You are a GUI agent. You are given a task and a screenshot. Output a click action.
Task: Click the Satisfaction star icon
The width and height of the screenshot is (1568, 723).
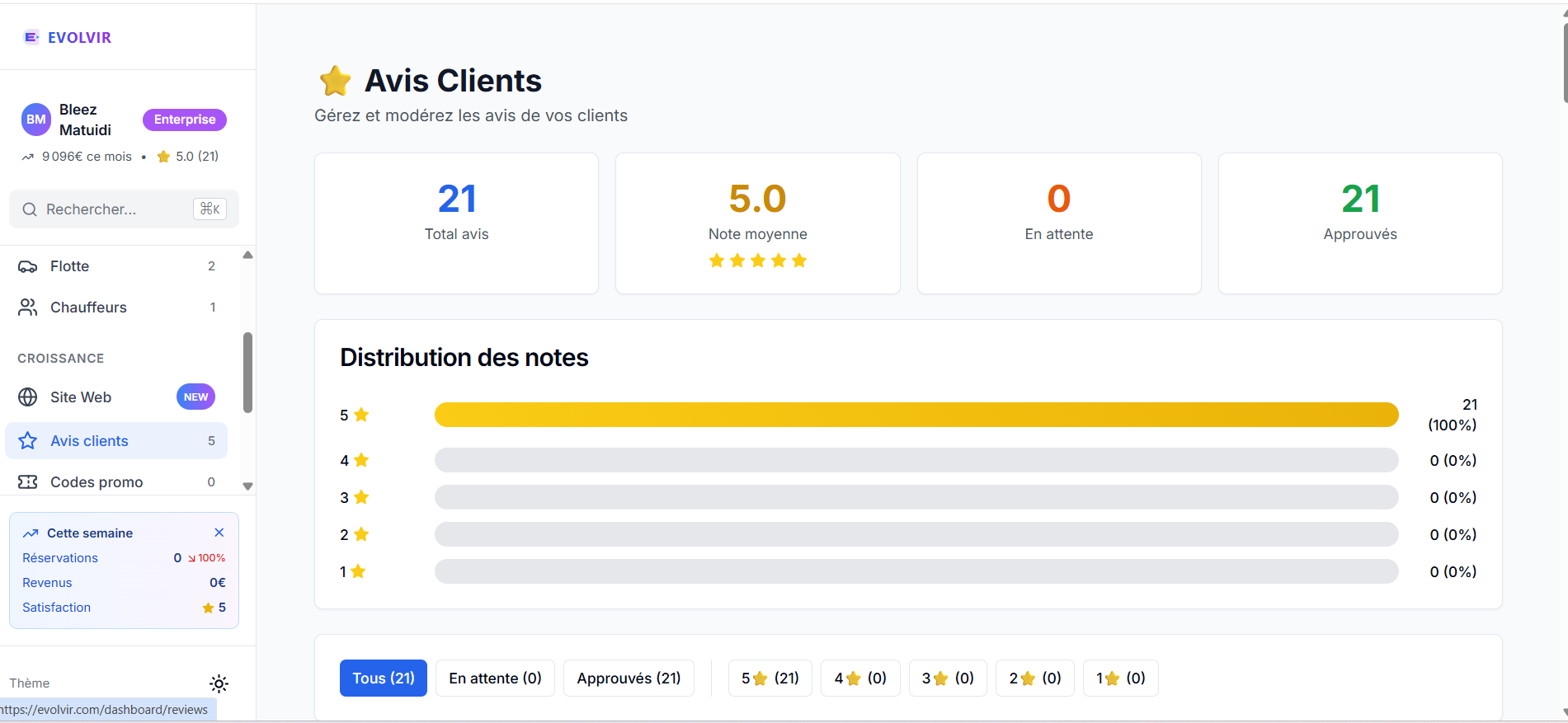point(208,608)
